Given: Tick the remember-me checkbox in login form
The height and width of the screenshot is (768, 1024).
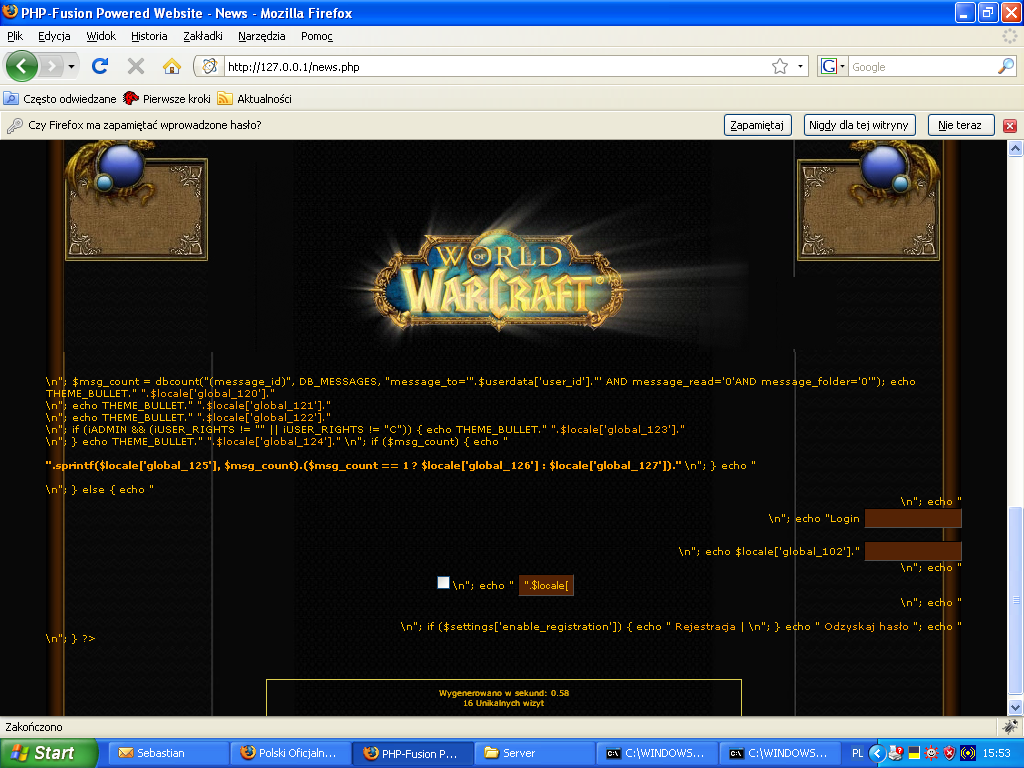Looking at the screenshot, I should (443, 583).
